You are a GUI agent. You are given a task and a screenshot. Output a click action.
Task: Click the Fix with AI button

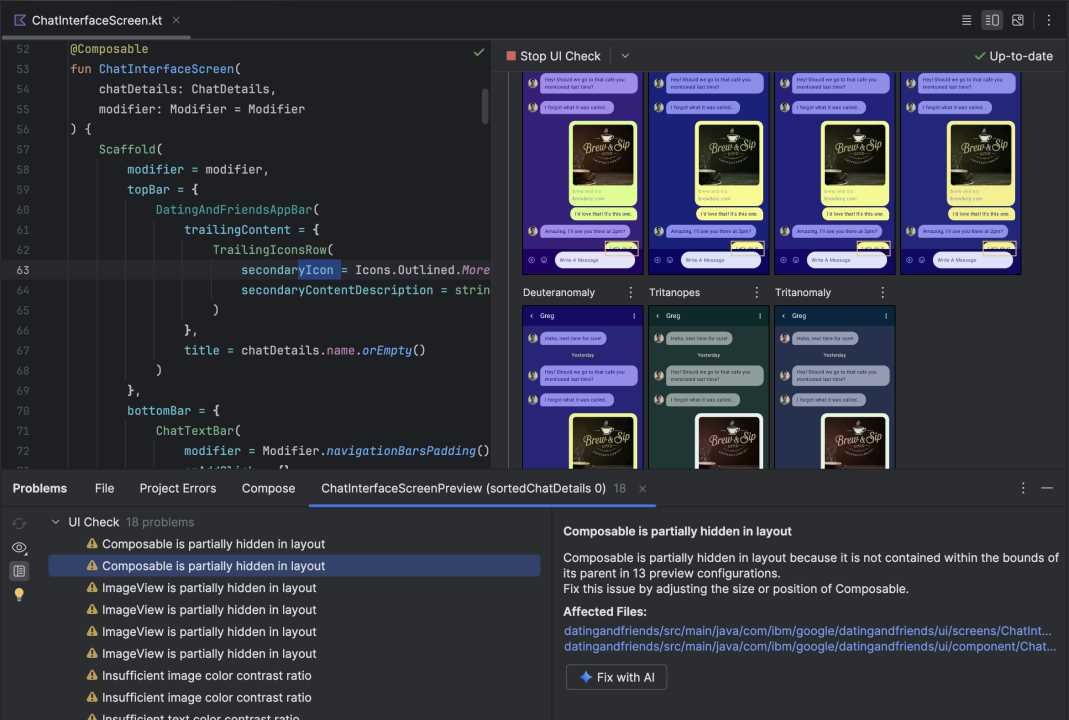[616, 677]
